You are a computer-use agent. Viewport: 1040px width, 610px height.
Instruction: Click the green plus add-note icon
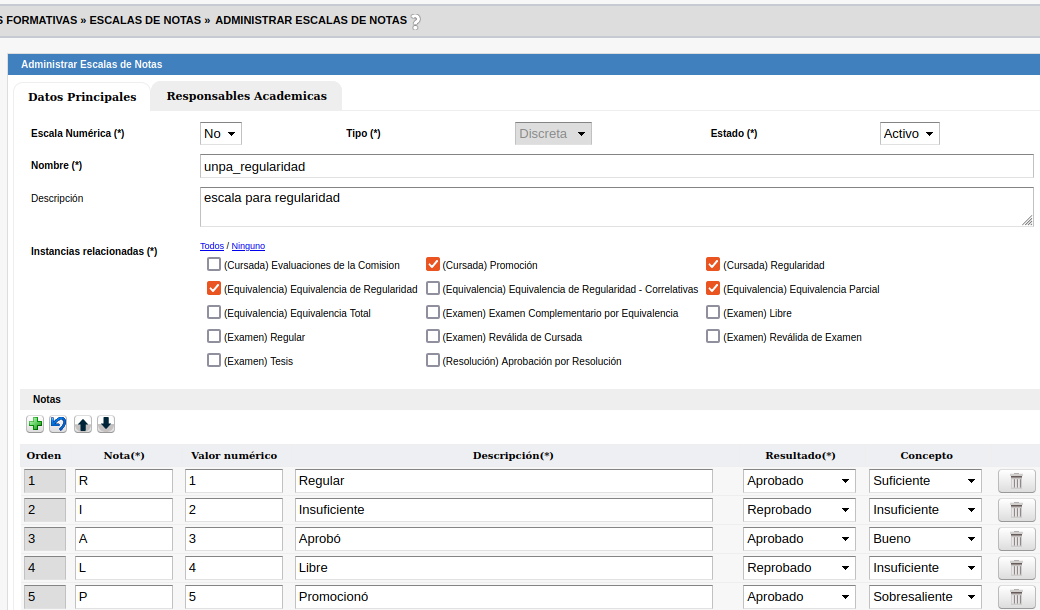coord(35,424)
